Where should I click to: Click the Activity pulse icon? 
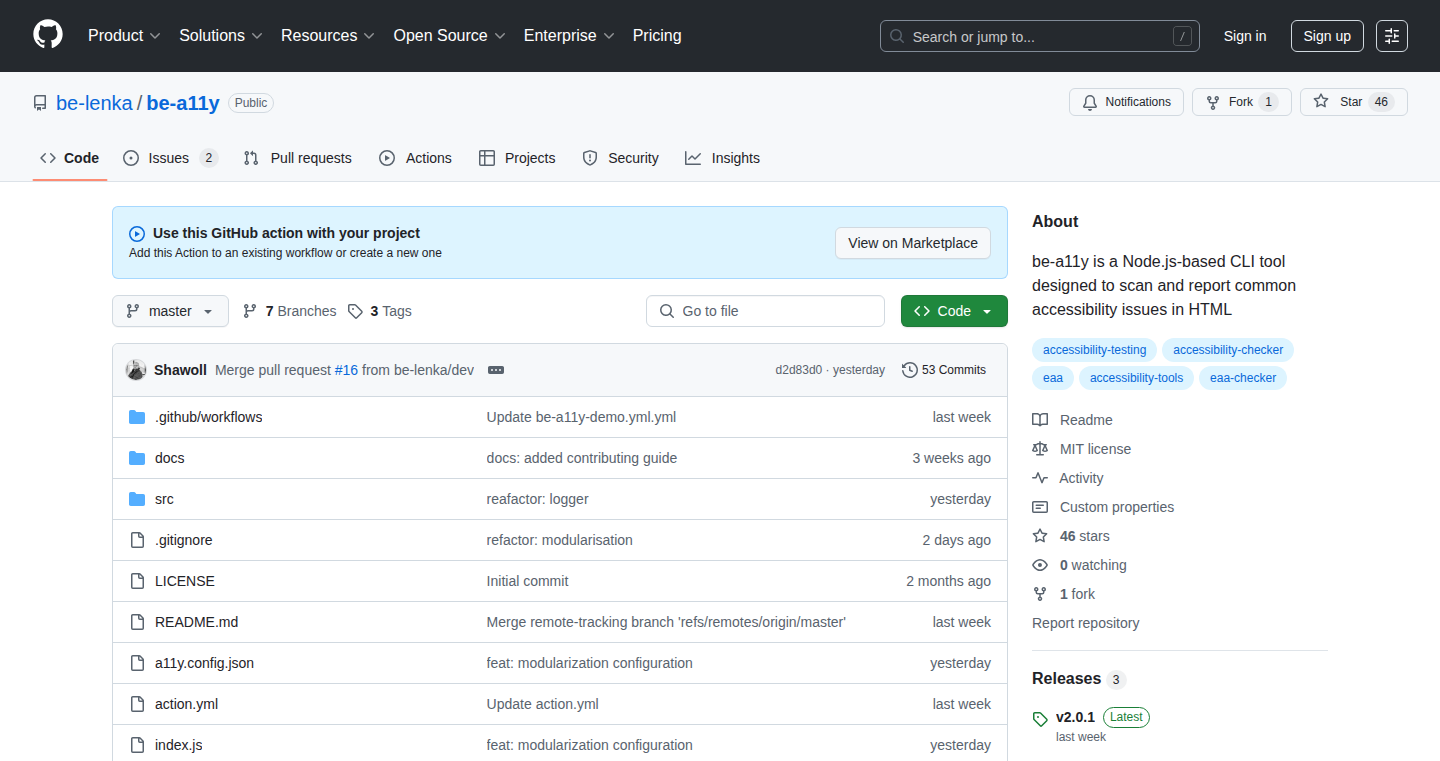(1040, 478)
